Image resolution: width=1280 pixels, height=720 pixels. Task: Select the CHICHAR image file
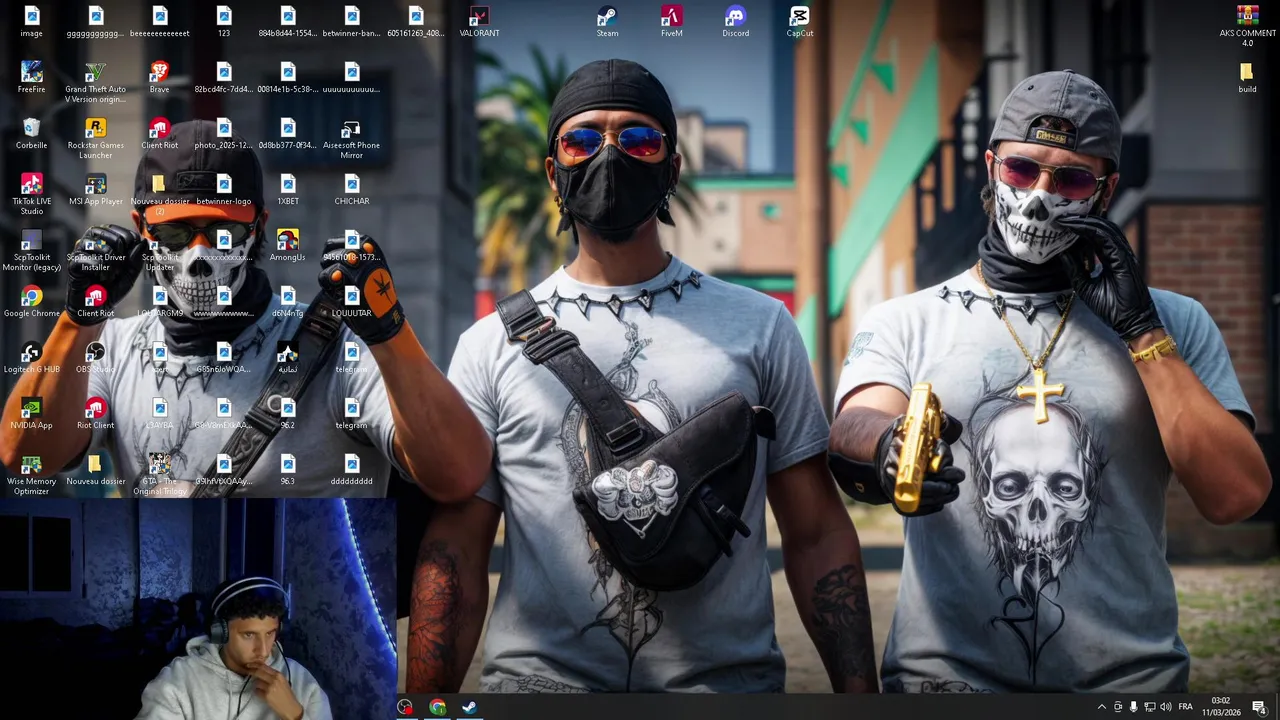pyautogui.click(x=351, y=190)
